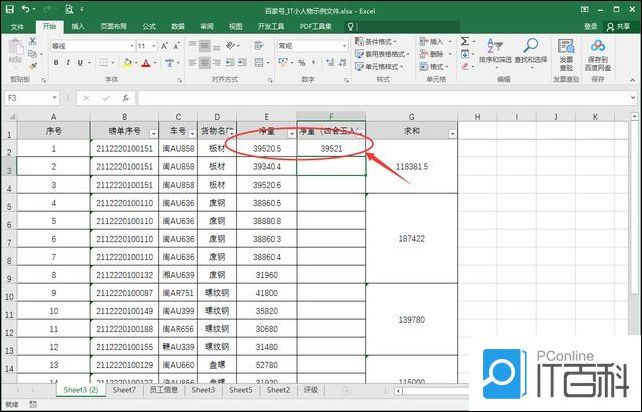Copy the selected cells
The width and height of the screenshot is (642, 412).
(x=32, y=54)
